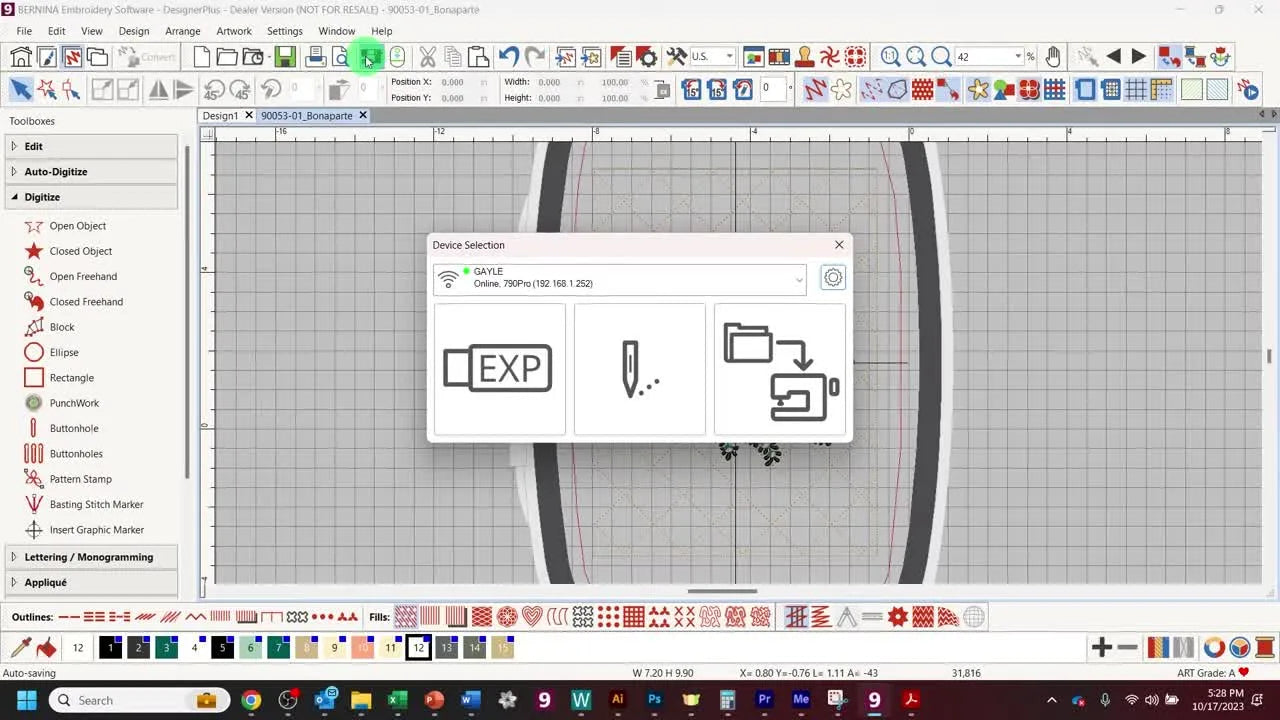Image resolution: width=1280 pixels, height=720 pixels.
Task: Expand the Auto-Digitize toolbox
Action: coord(92,171)
